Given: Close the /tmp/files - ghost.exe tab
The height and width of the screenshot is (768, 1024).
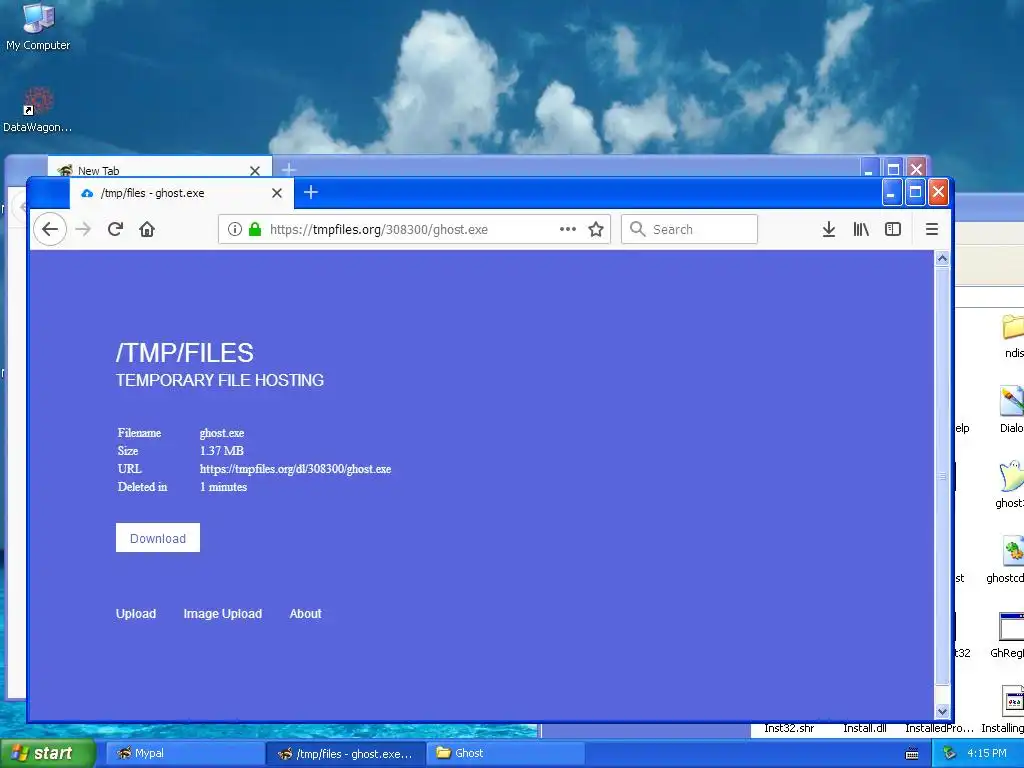Looking at the screenshot, I should pyautogui.click(x=277, y=193).
